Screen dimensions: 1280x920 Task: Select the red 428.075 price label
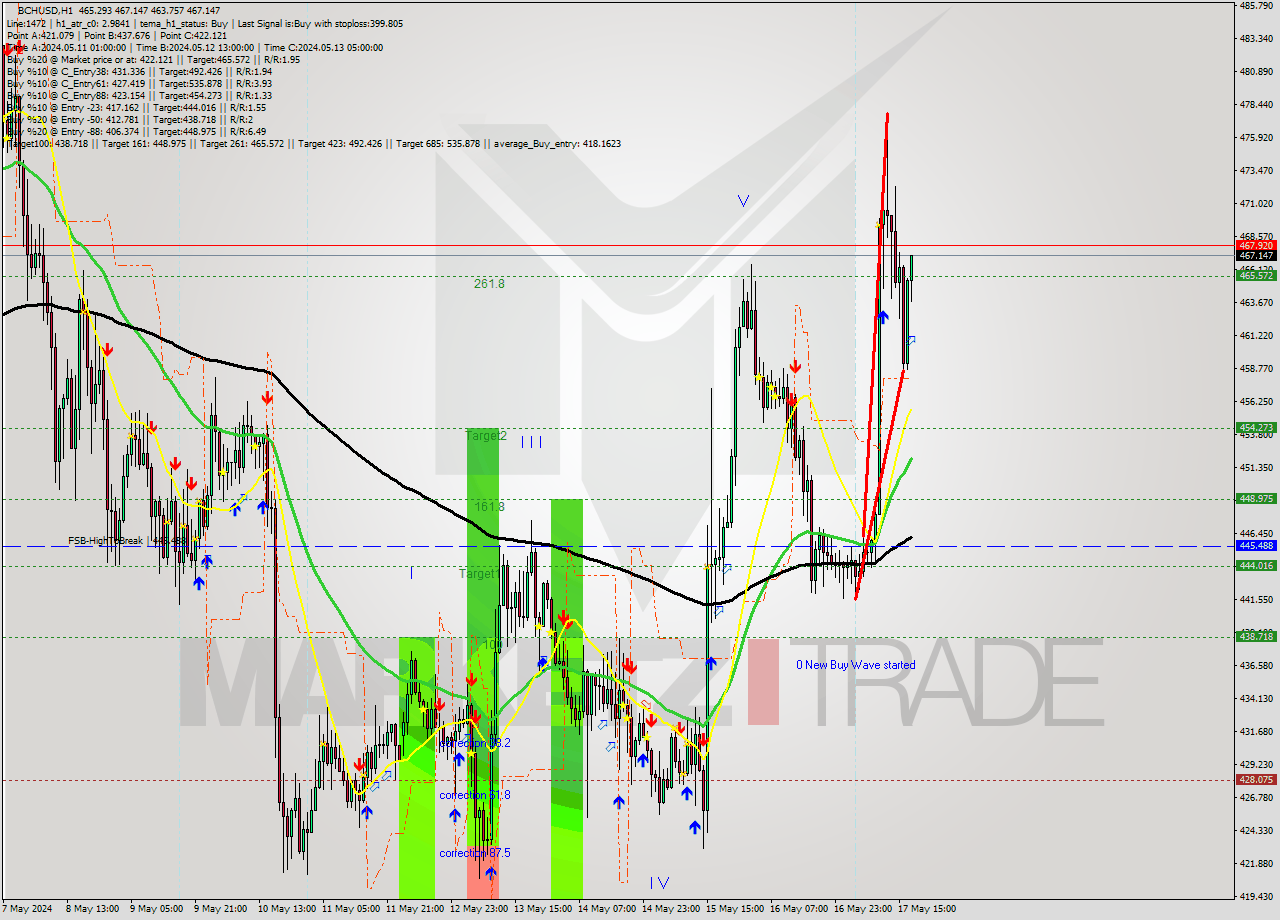click(x=1255, y=780)
